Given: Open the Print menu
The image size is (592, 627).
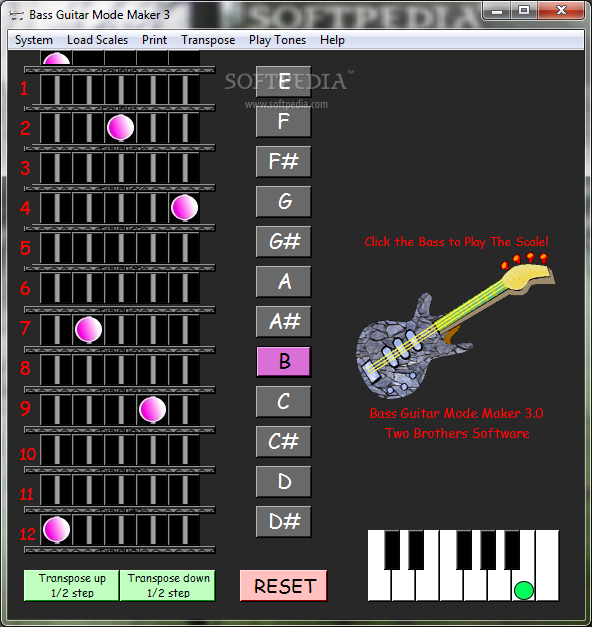Looking at the screenshot, I should (x=154, y=40).
